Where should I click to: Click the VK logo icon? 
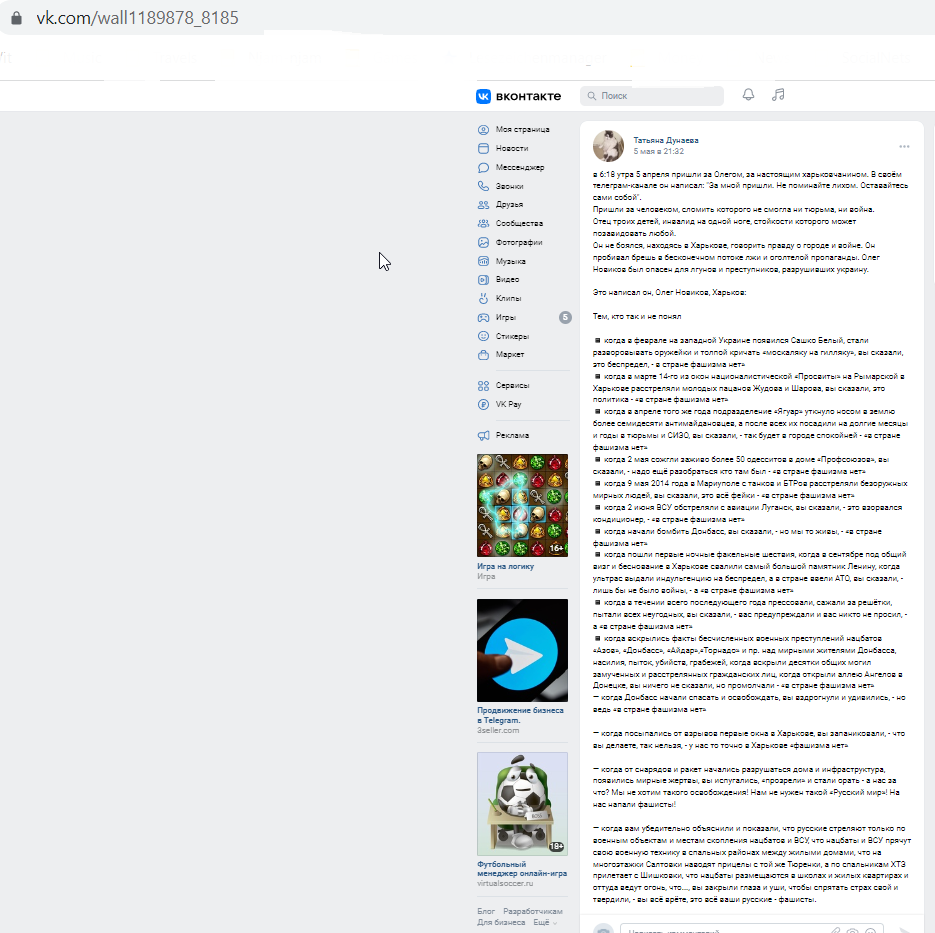pyautogui.click(x=483, y=96)
